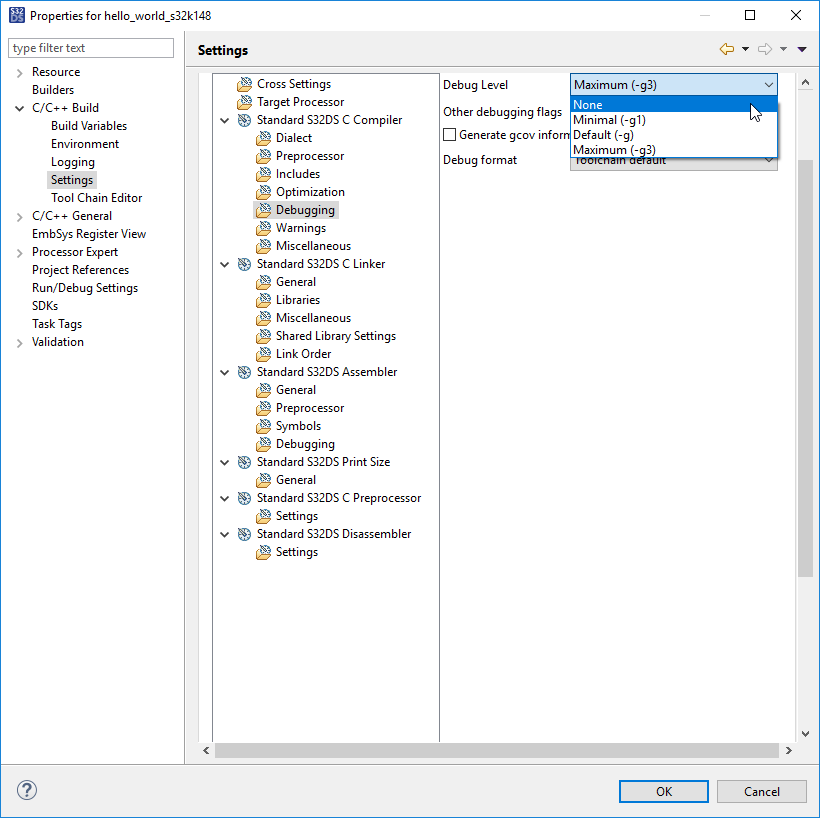
Task: Collapse the Standard S32DS C Linker node
Action: [225, 264]
